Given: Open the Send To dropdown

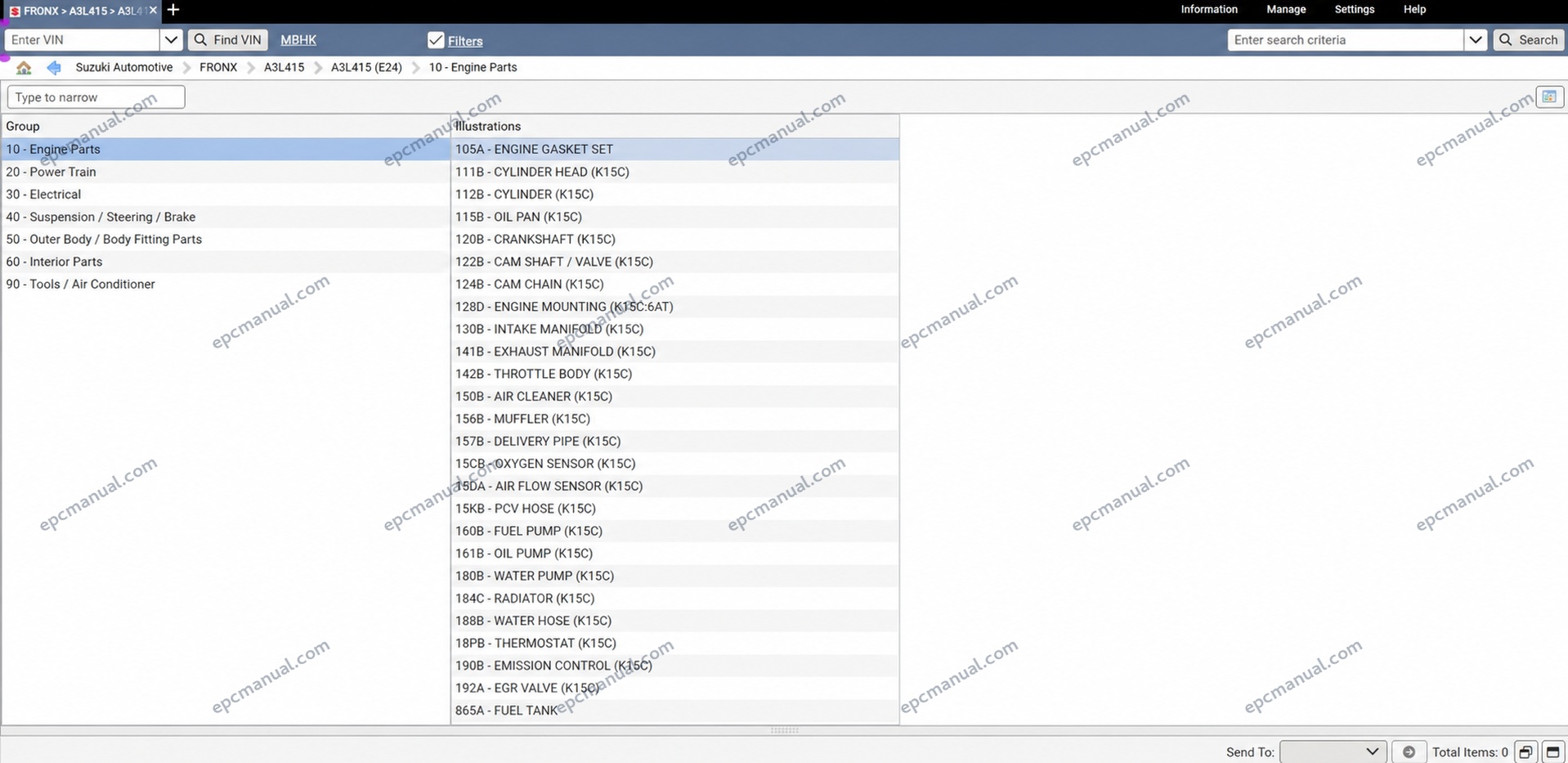Looking at the screenshot, I should 1333,752.
